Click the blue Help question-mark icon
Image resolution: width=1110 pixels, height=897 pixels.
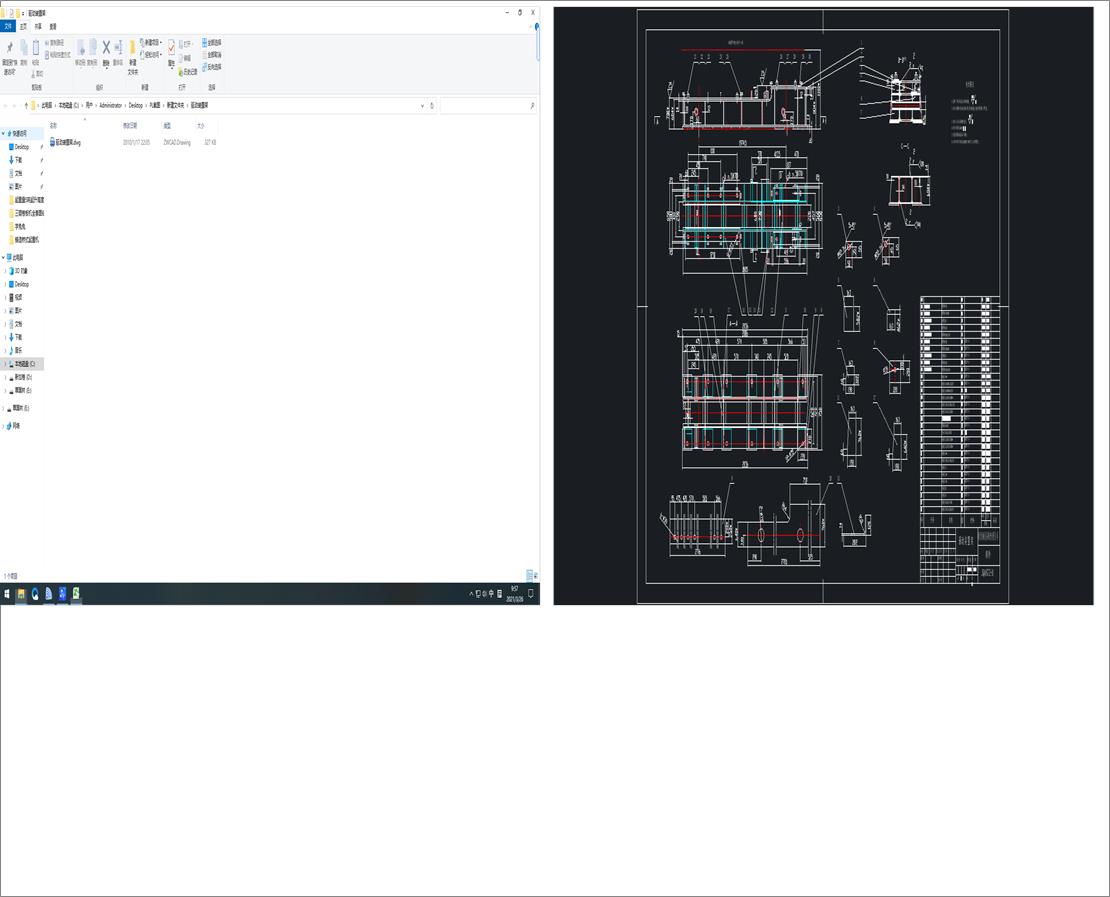pos(537,26)
